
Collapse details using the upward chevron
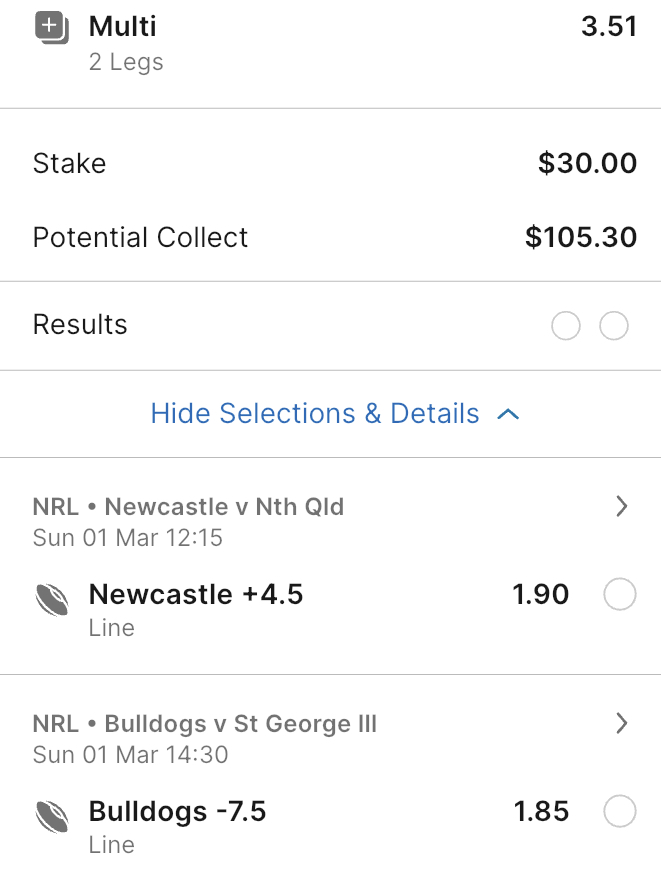click(508, 414)
